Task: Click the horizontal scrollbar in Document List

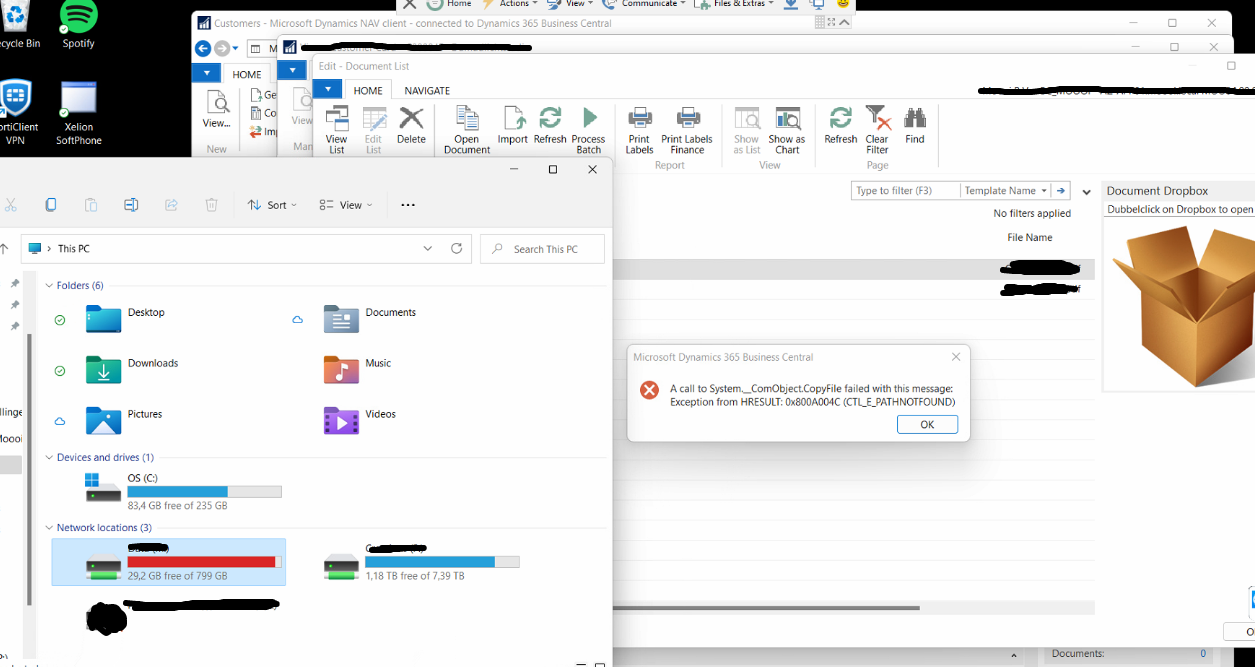Action: (766, 607)
